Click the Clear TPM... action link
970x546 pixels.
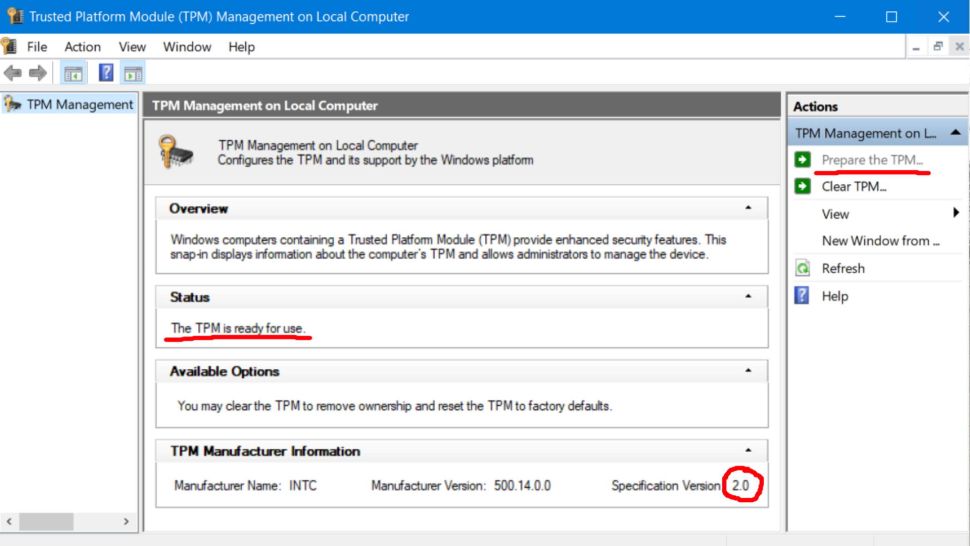(854, 186)
